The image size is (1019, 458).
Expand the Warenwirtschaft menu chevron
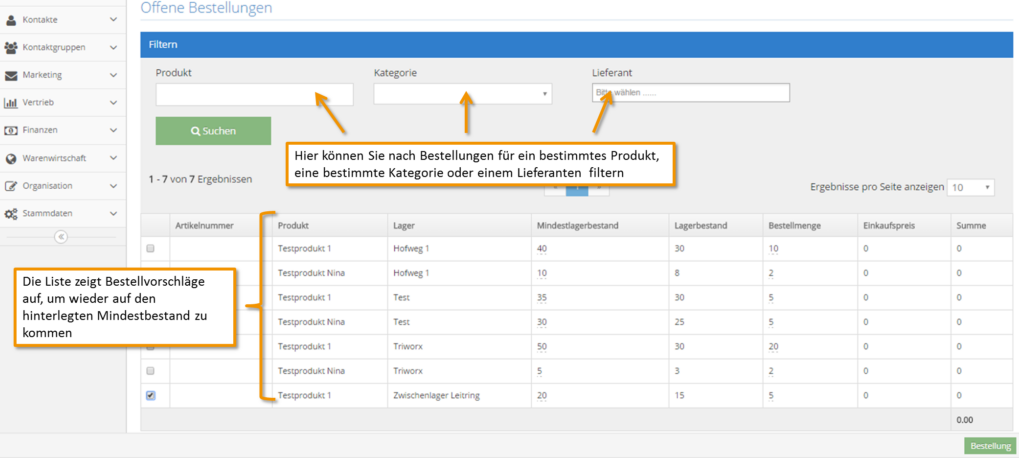[114, 158]
